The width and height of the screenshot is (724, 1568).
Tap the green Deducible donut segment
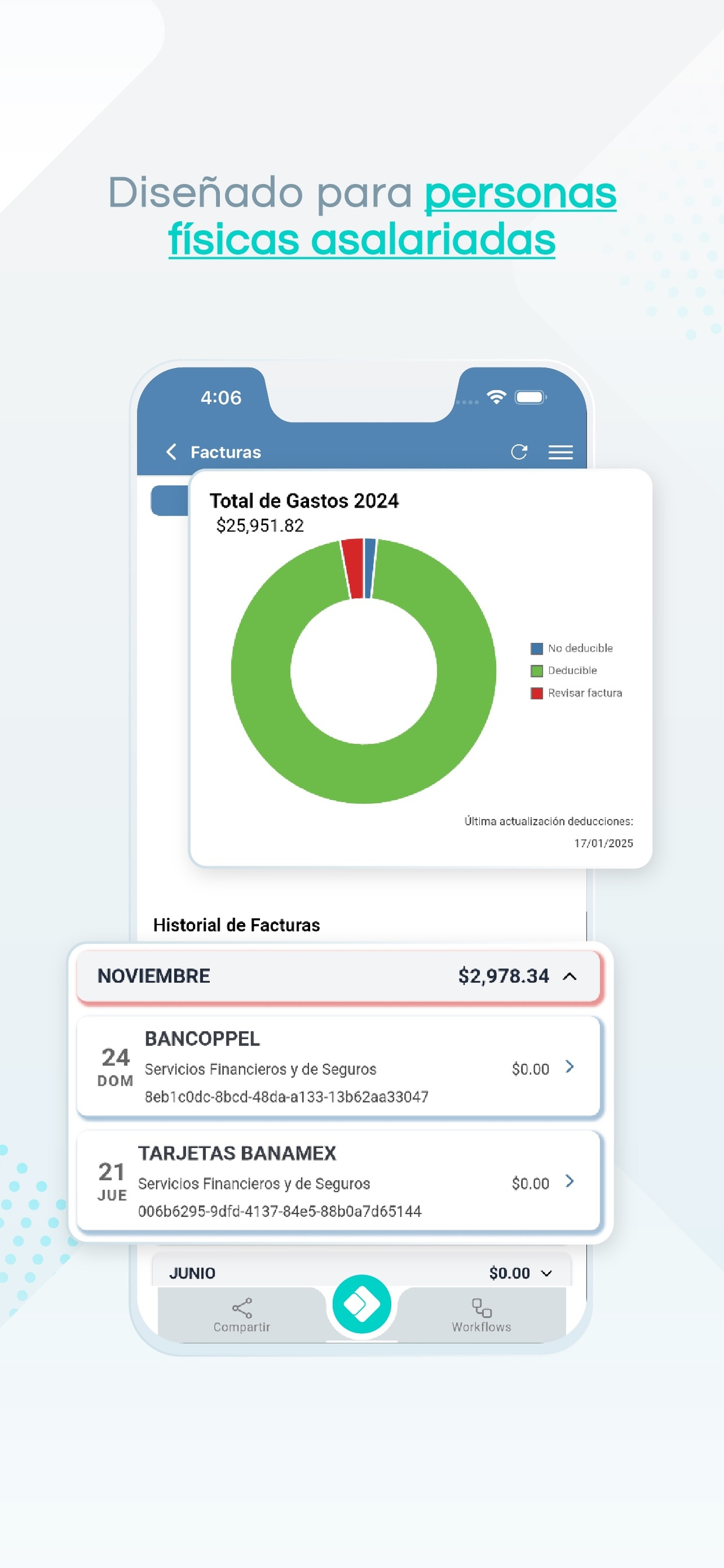coord(364,774)
